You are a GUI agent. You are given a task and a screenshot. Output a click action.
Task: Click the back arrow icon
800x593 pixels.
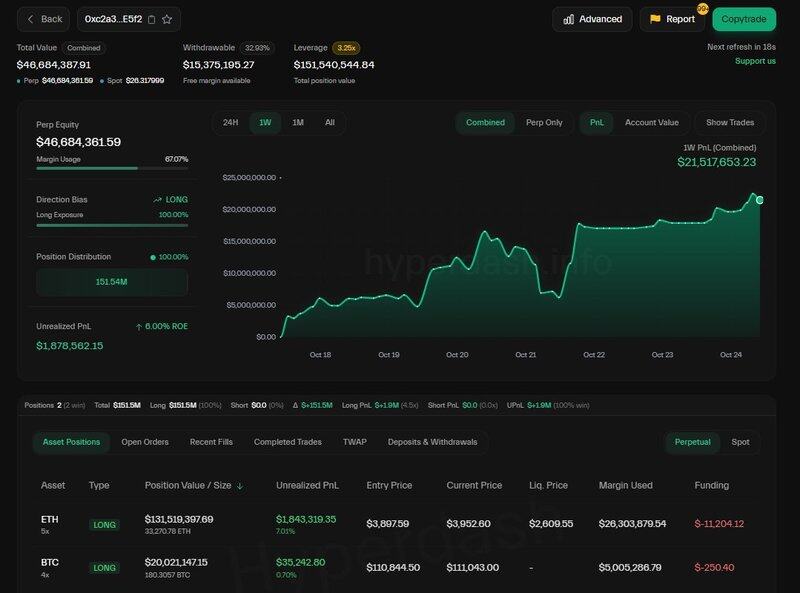pyautogui.click(x=32, y=19)
